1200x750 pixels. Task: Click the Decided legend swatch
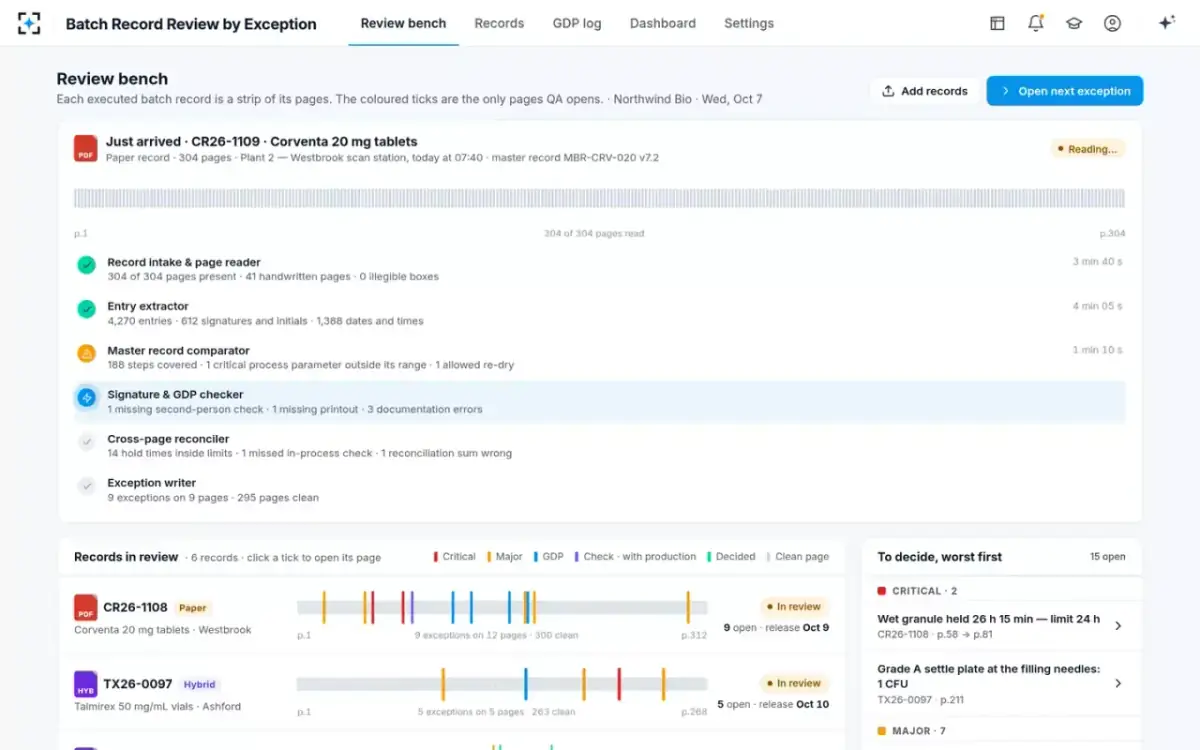point(708,557)
